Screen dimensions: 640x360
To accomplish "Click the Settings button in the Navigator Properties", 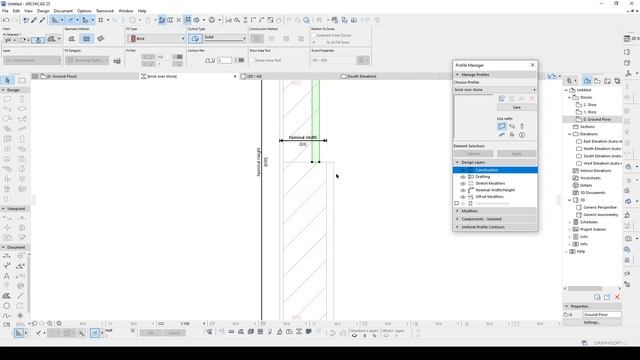I will [x=592, y=322].
